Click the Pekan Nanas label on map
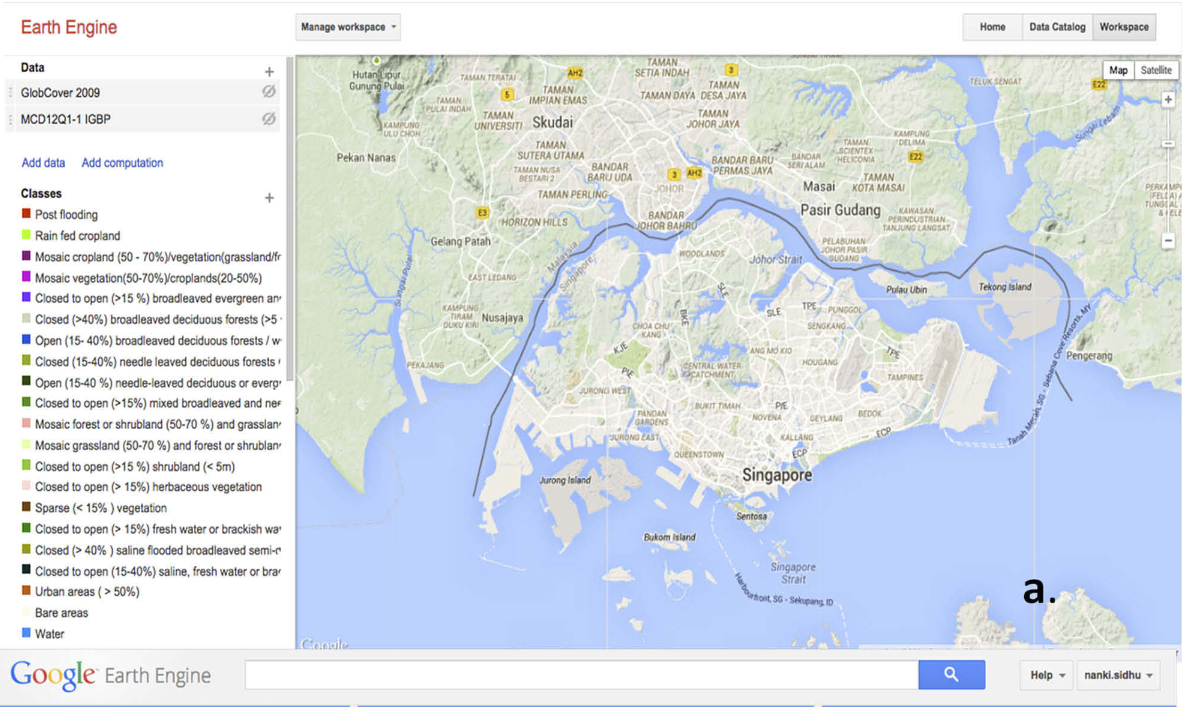The image size is (1184, 707). coord(366,158)
